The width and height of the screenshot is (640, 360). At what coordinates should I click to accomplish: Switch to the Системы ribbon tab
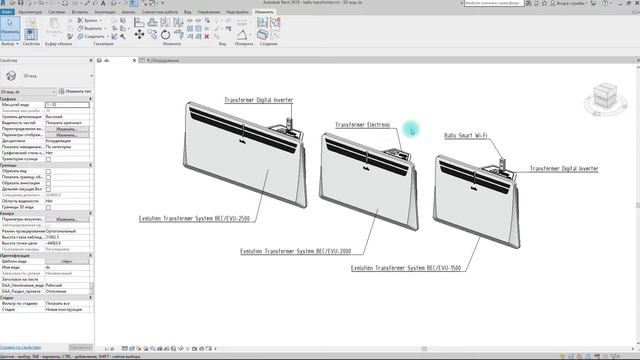point(57,12)
